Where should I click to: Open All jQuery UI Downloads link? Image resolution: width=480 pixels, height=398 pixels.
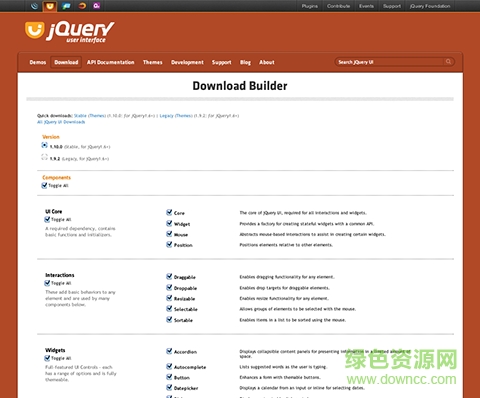click(x=61, y=122)
